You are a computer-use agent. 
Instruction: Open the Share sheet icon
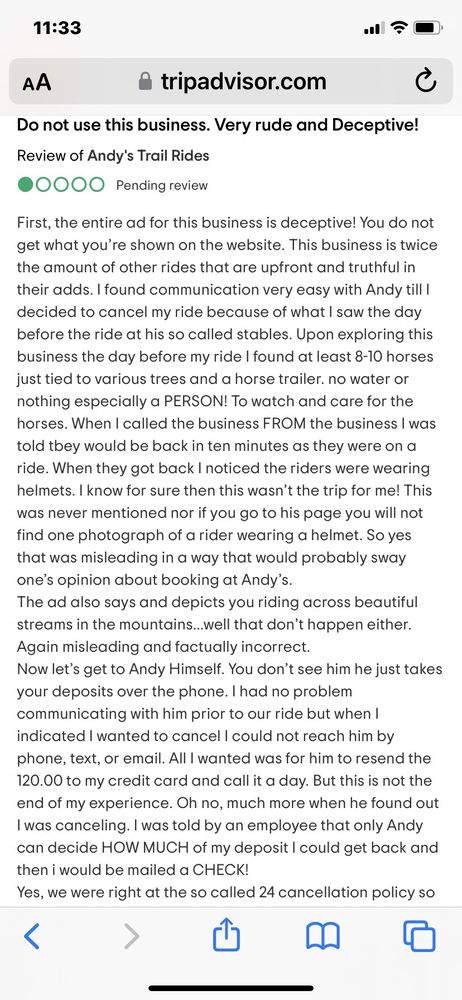(227, 934)
